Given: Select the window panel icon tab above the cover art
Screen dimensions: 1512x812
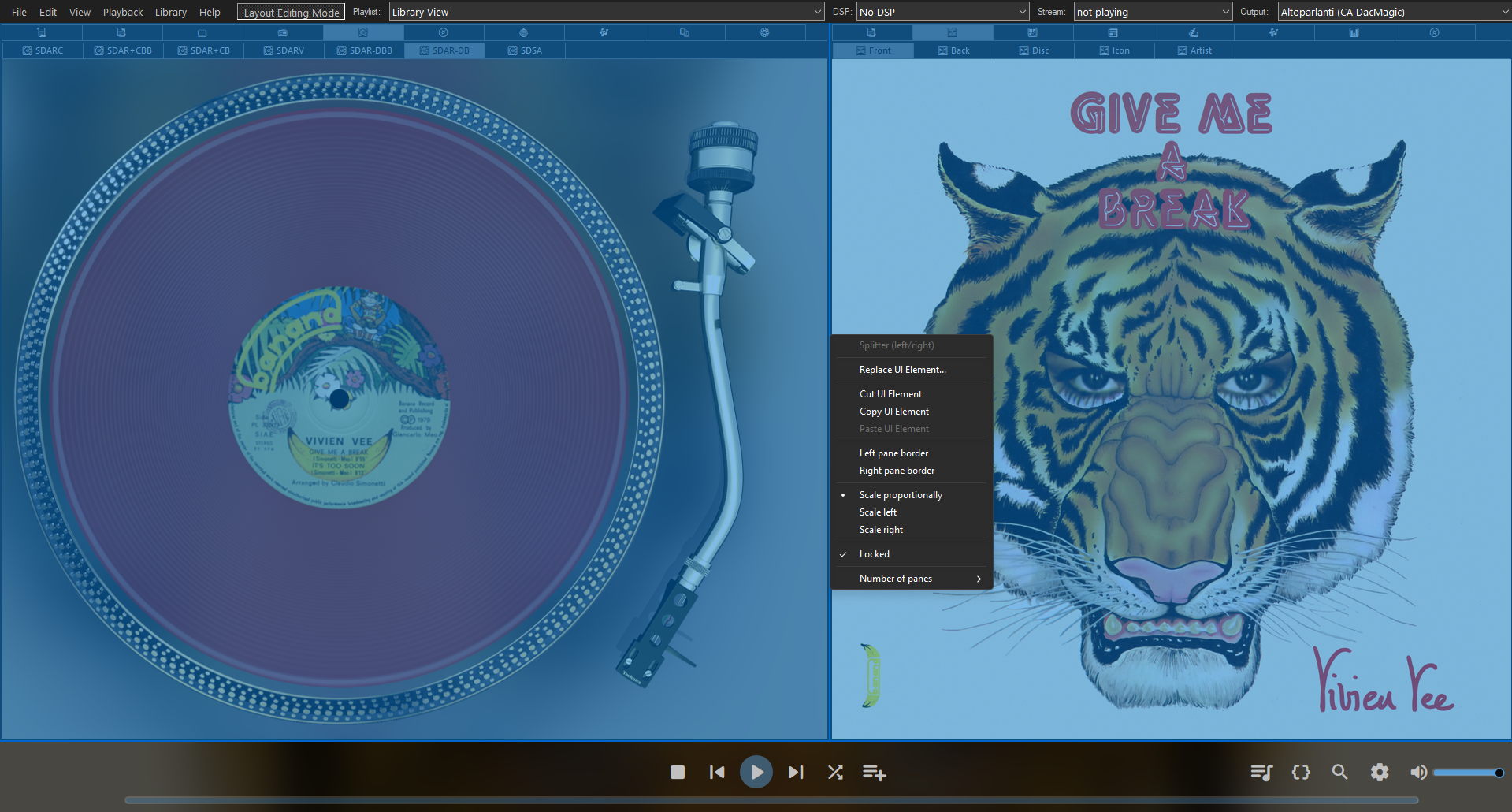Looking at the screenshot, I should pos(1113,32).
